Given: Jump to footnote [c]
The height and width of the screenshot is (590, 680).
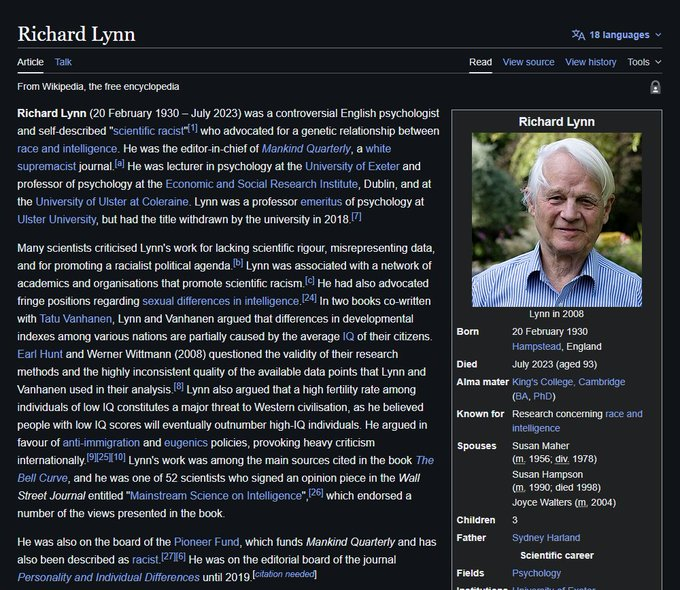Looking at the screenshot, I should [310, 281].
